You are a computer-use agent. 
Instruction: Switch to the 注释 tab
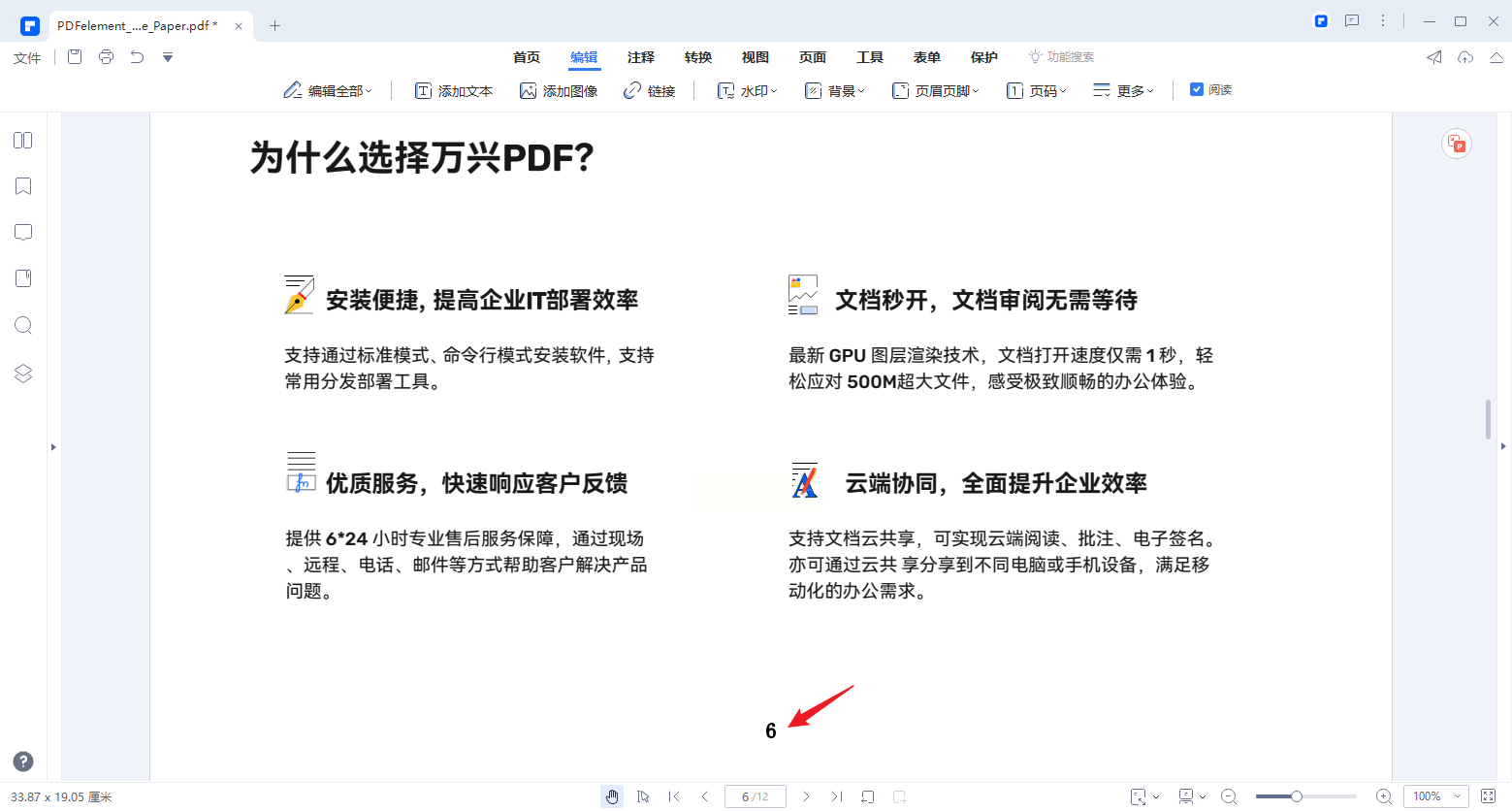[x=641, y=57]
